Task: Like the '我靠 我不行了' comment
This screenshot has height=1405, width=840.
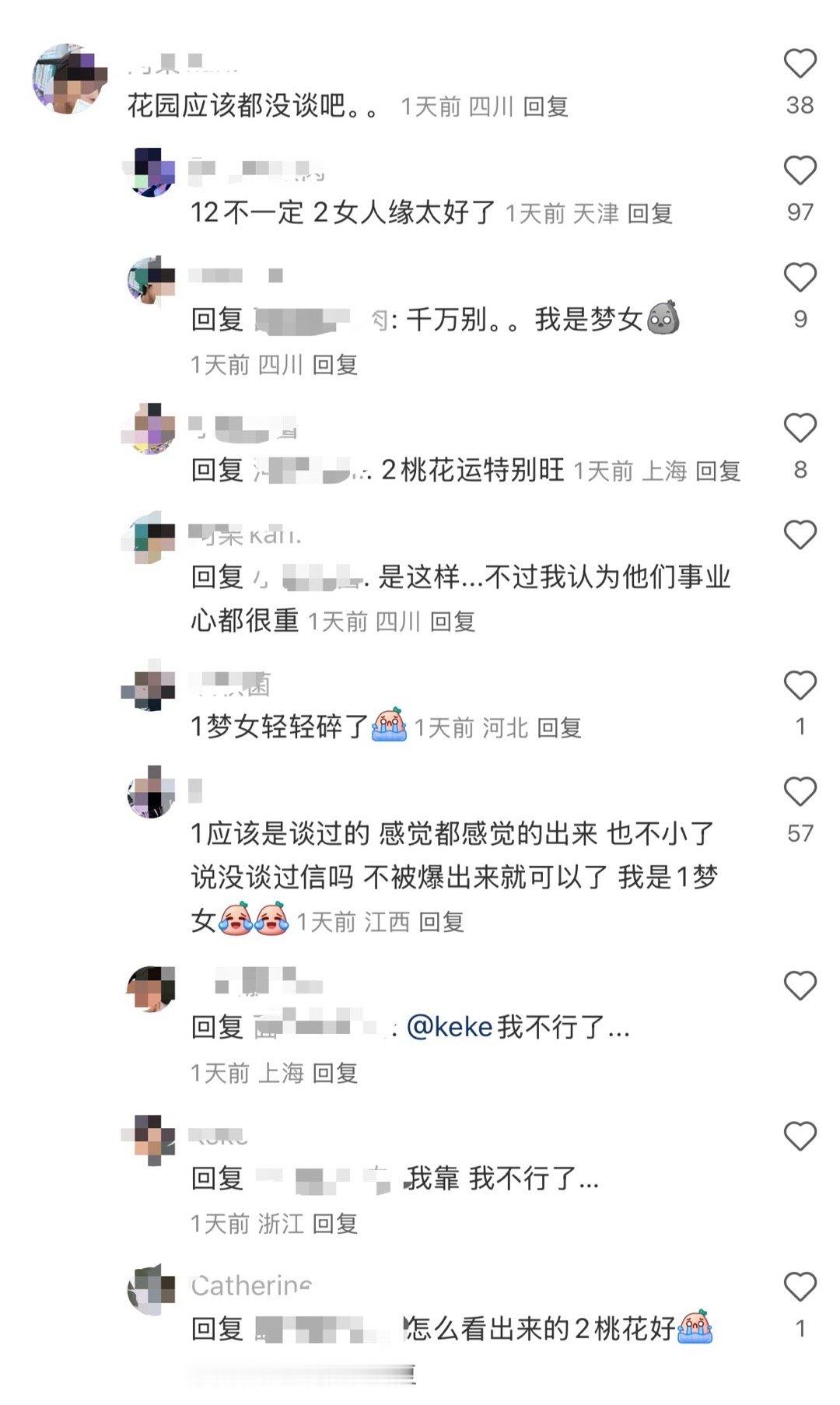Action: pos(800,1137)
